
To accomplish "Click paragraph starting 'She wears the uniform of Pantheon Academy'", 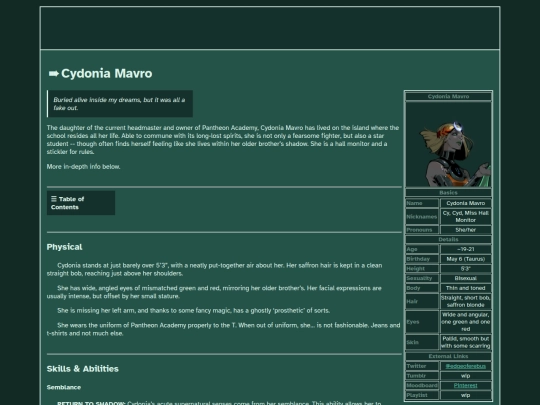I will click(224, 329).
